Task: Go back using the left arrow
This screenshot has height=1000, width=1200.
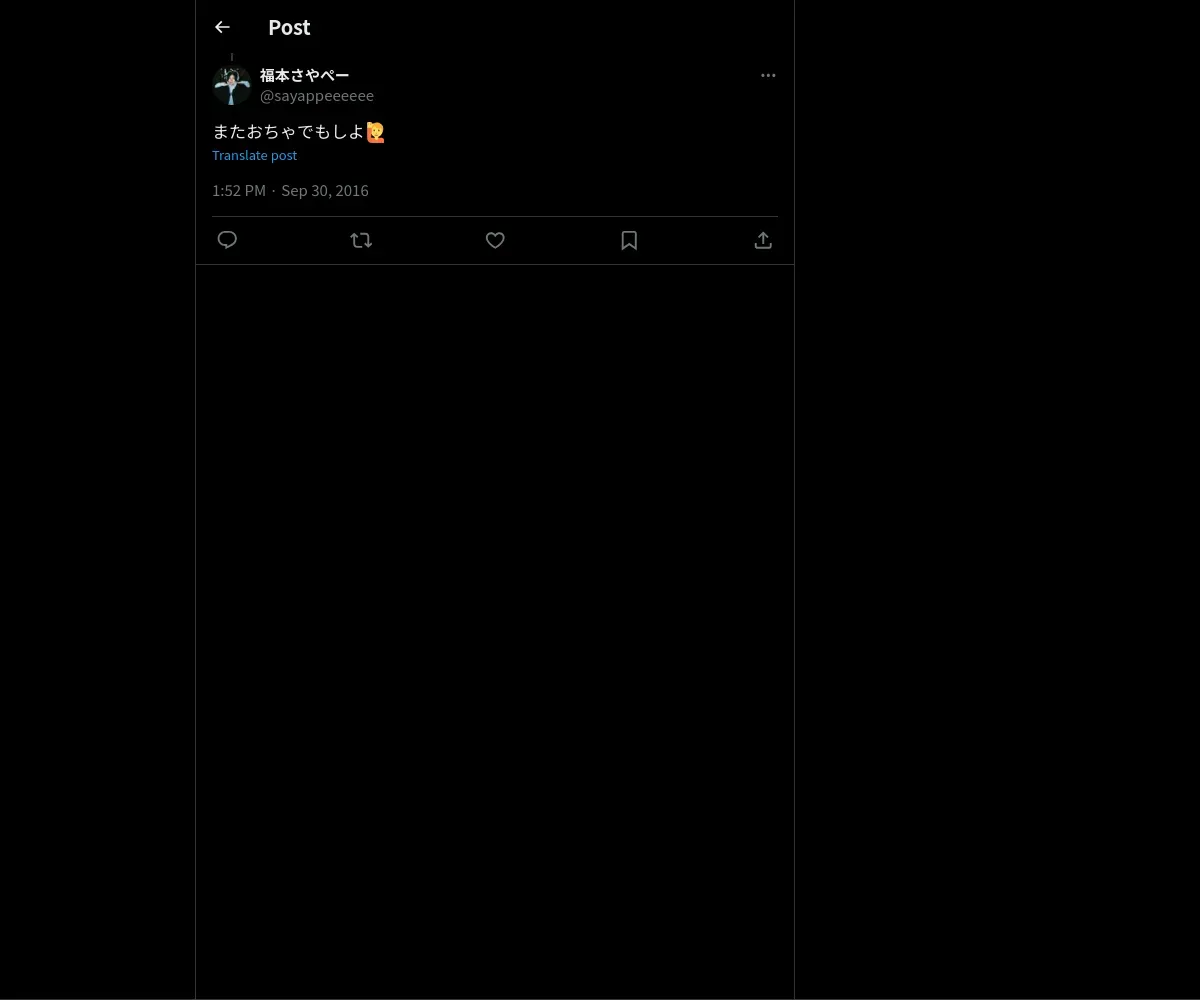Action: pyautogui.click(x=222, y=27)
